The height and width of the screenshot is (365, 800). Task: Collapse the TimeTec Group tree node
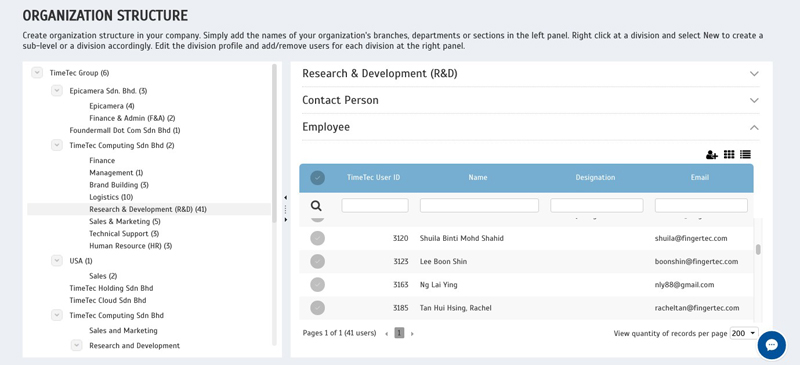click(37, 73)
